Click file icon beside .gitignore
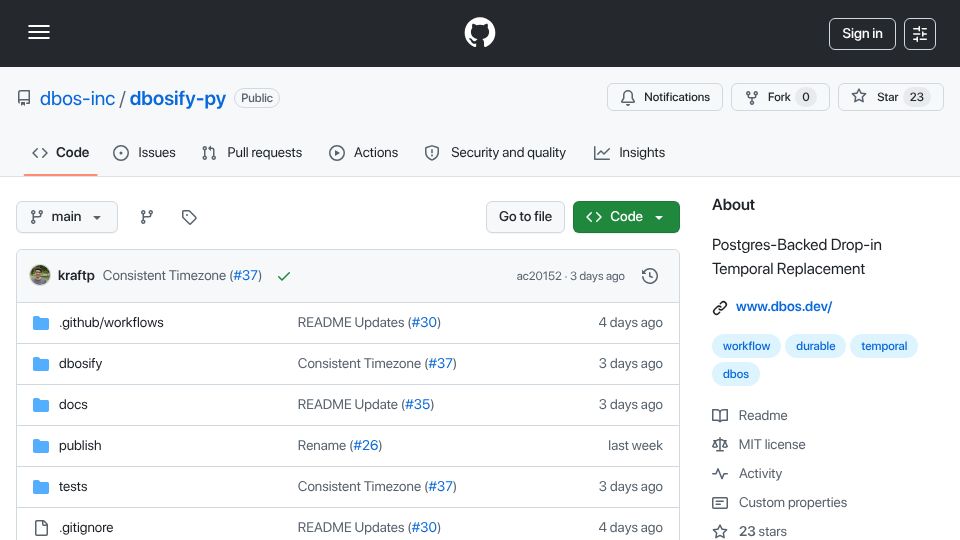960x540 pixels. [x=41, y=528]
